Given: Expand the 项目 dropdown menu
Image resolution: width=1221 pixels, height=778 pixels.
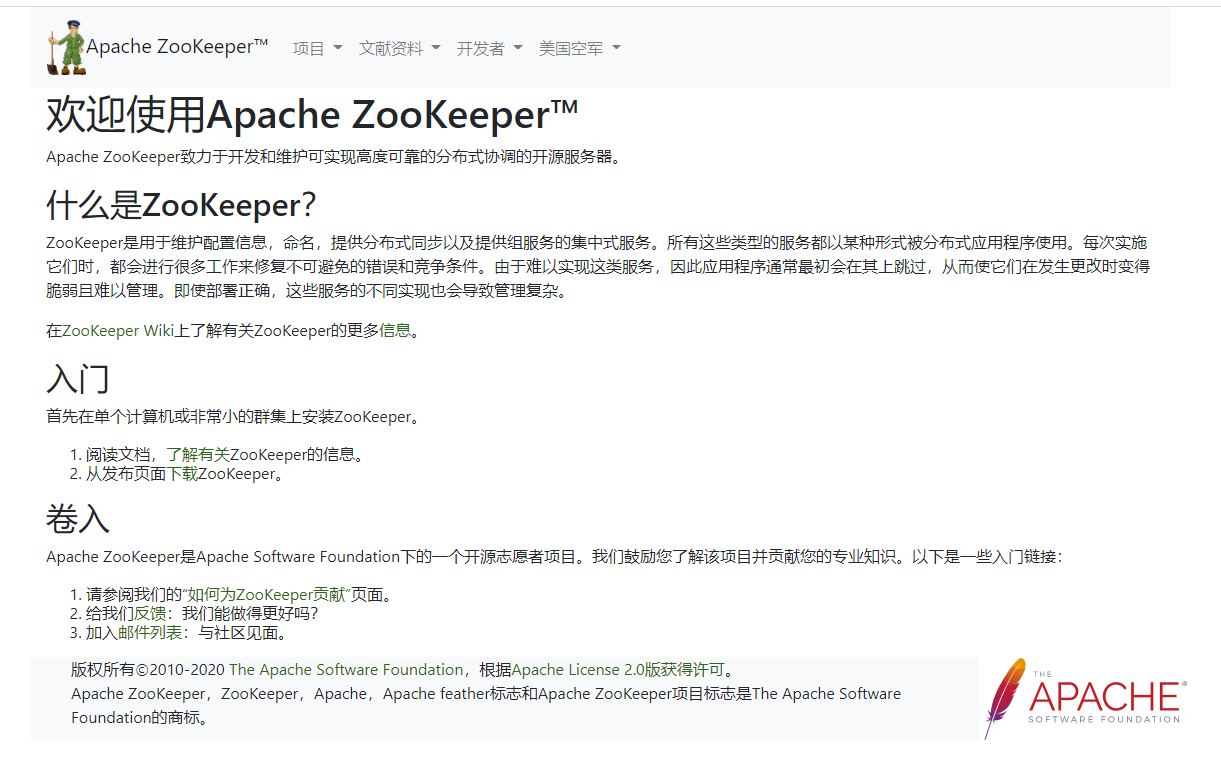Looking at the screenshot, I should coord(317,48).
